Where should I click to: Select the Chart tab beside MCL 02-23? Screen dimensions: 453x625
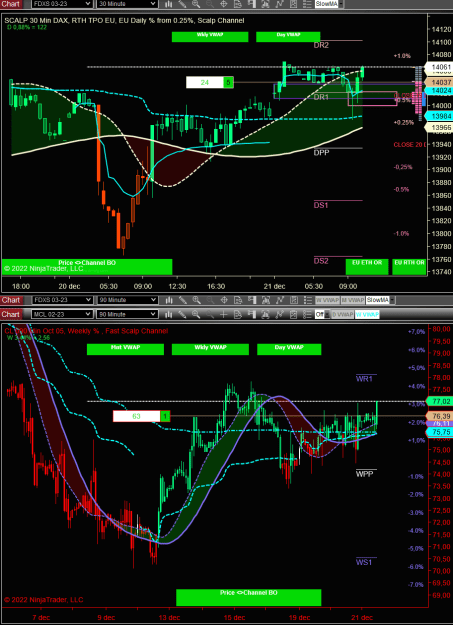tap(11, 314)
